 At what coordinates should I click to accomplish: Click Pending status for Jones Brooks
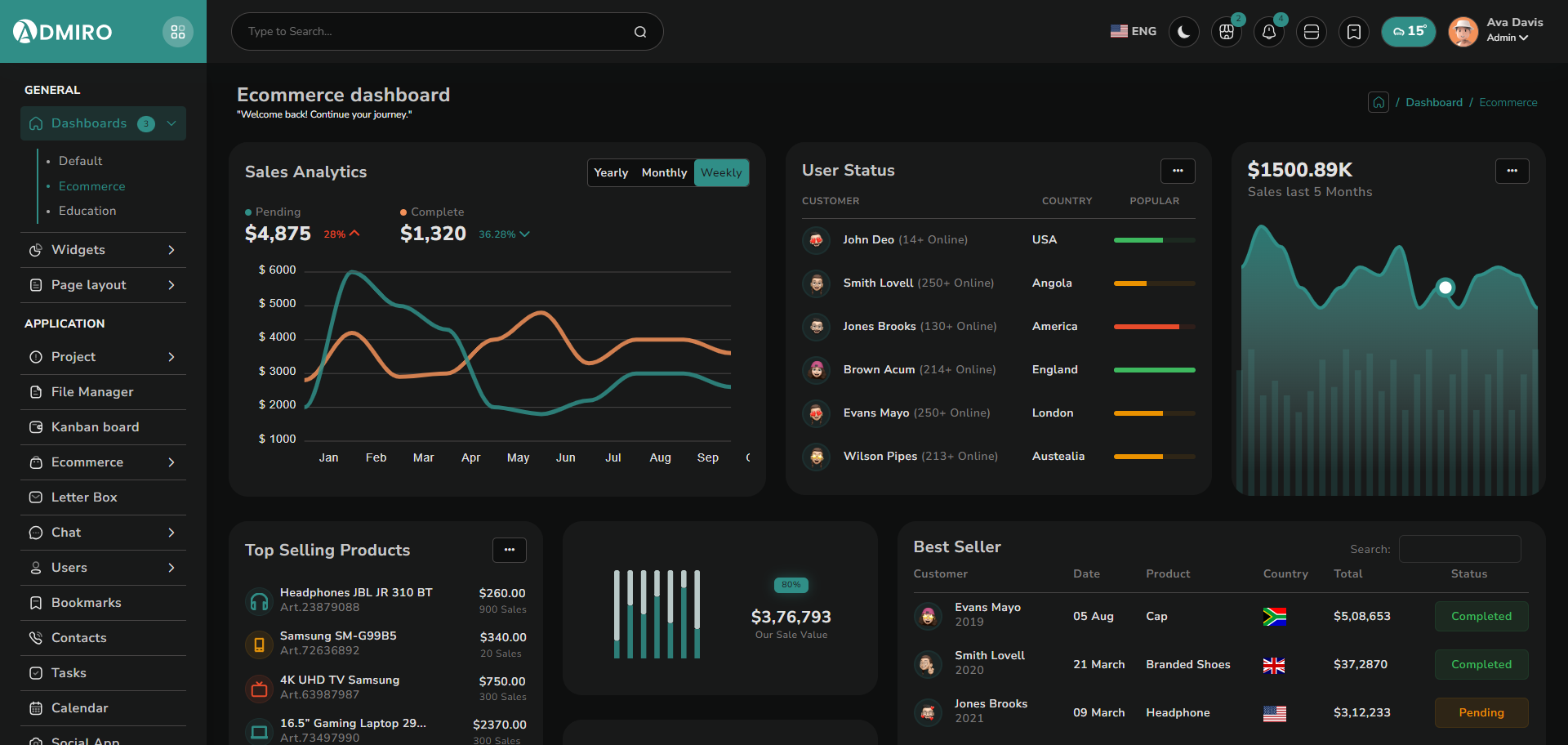[x=1481, y=712]
